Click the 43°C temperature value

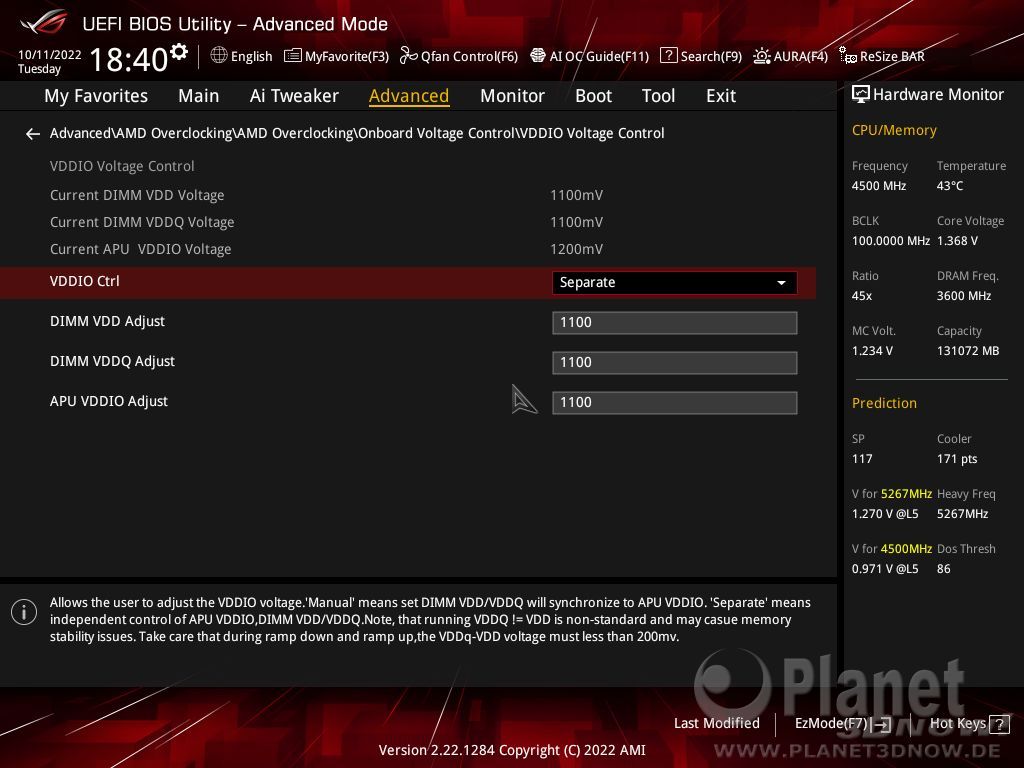coord(950,186)
